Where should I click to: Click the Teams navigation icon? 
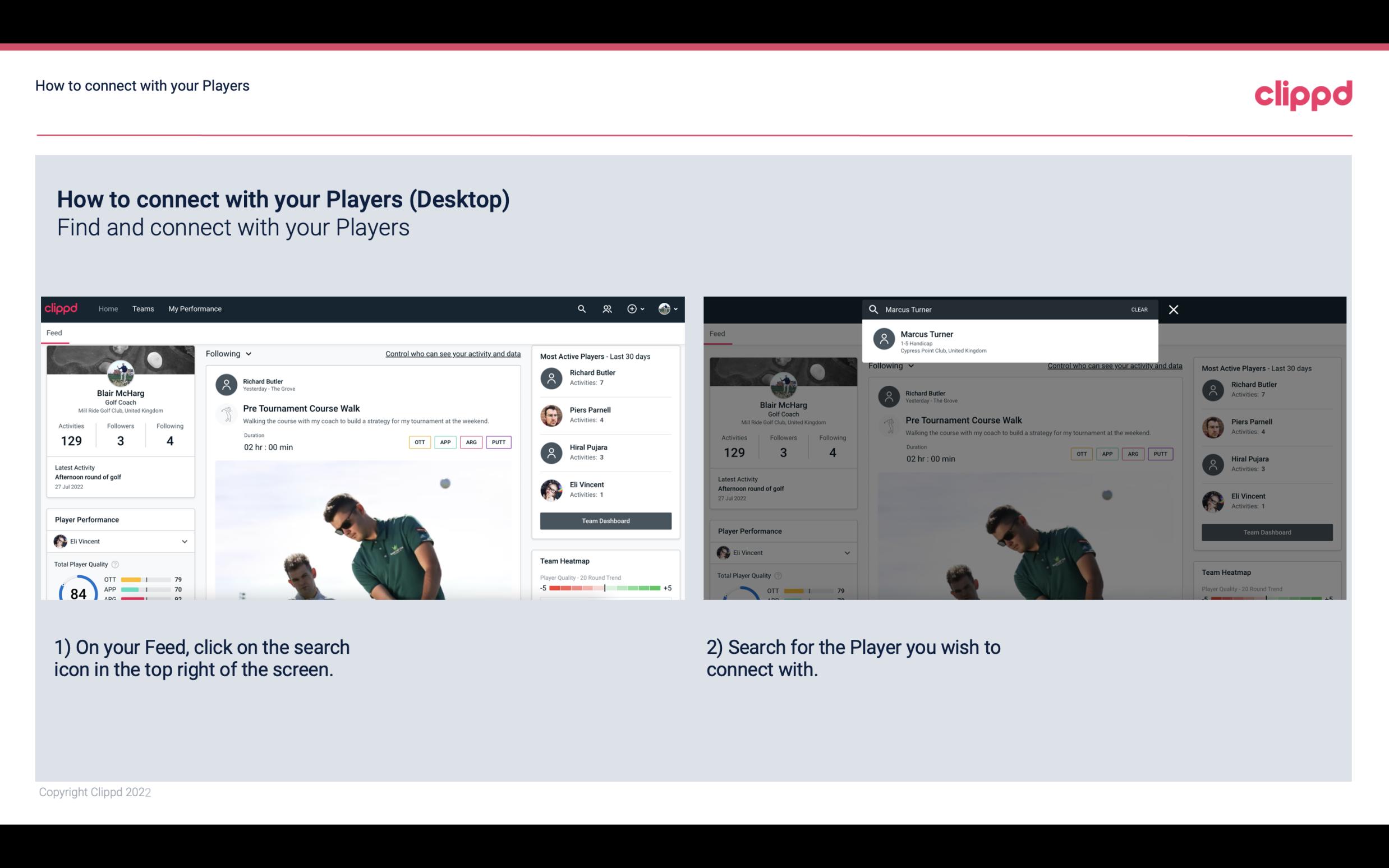pyautogui.click(x=144, y=308)
